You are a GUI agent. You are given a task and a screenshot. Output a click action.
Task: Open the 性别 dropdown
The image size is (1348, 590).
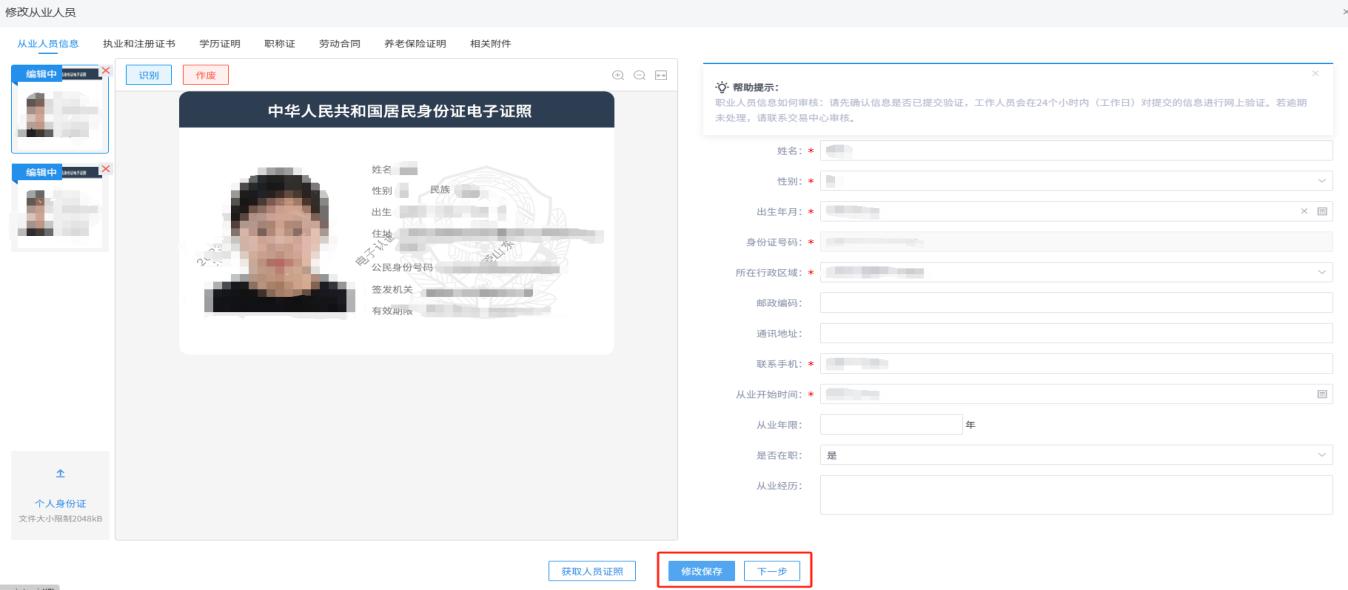point(1076,181)
